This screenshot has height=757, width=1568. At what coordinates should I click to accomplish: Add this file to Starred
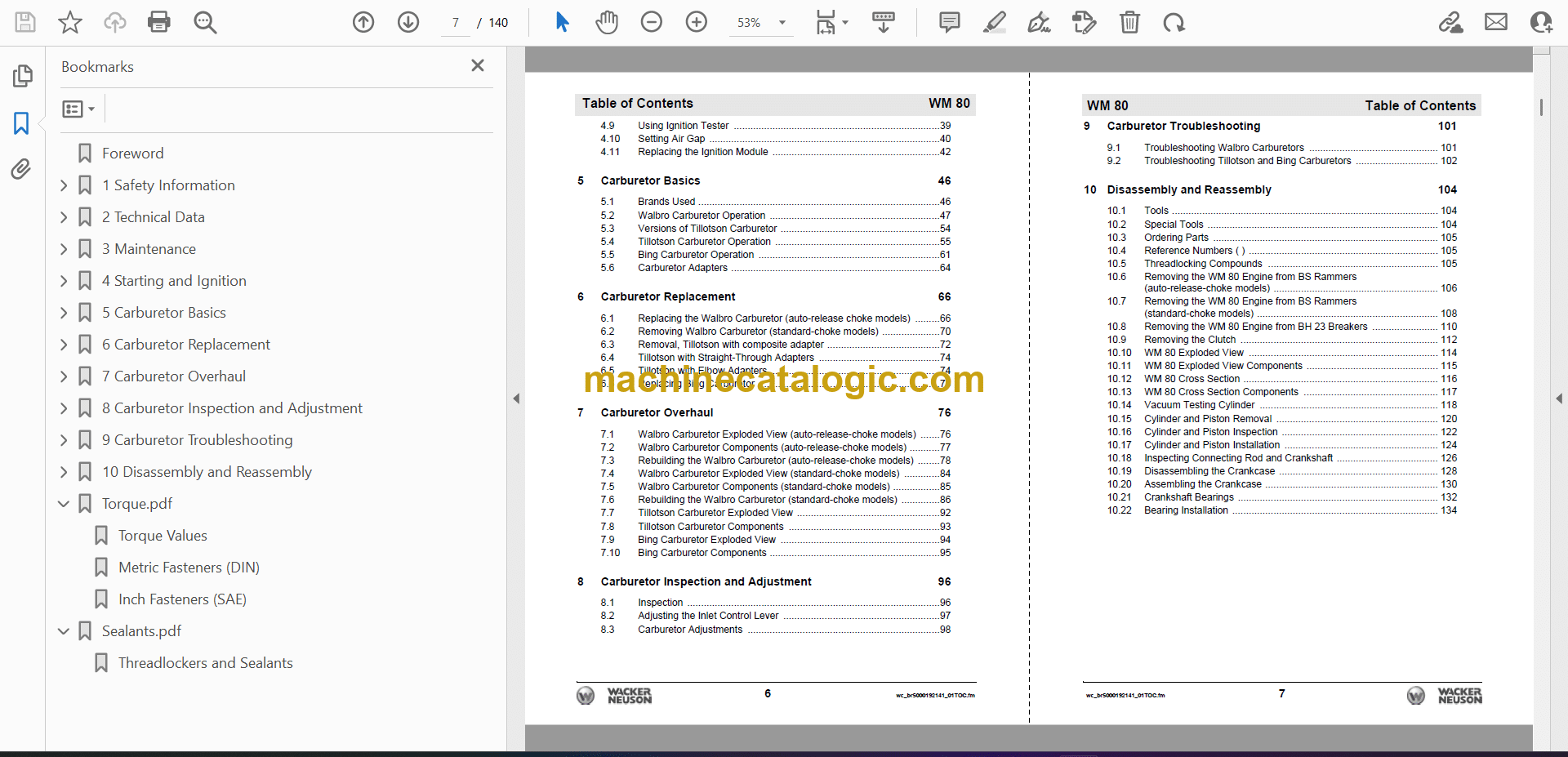(x=70, y=22)
